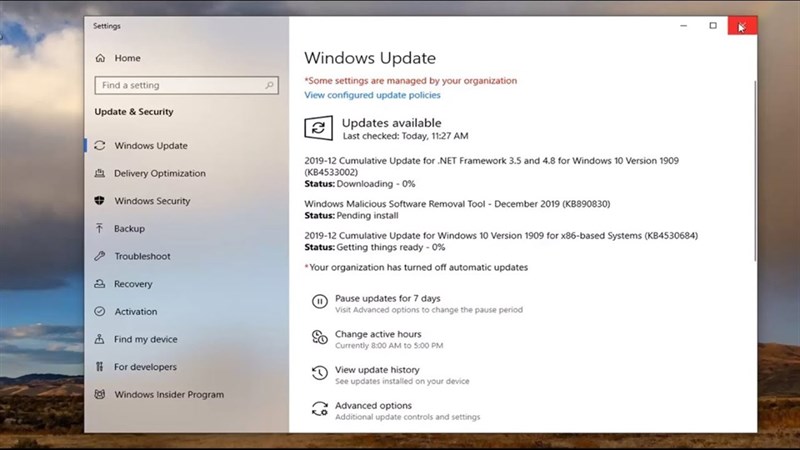Viewport: 800px width, 450px height.
Task: Go to Home settings page
Action: [x=127, y=58]
